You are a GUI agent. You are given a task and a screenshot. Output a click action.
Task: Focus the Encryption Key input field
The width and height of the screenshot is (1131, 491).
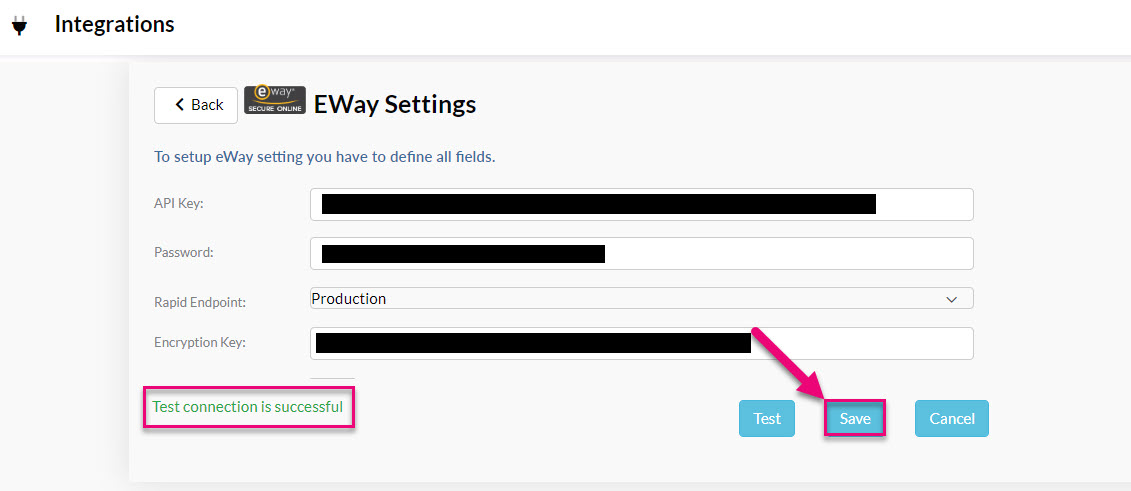point(641,343)
